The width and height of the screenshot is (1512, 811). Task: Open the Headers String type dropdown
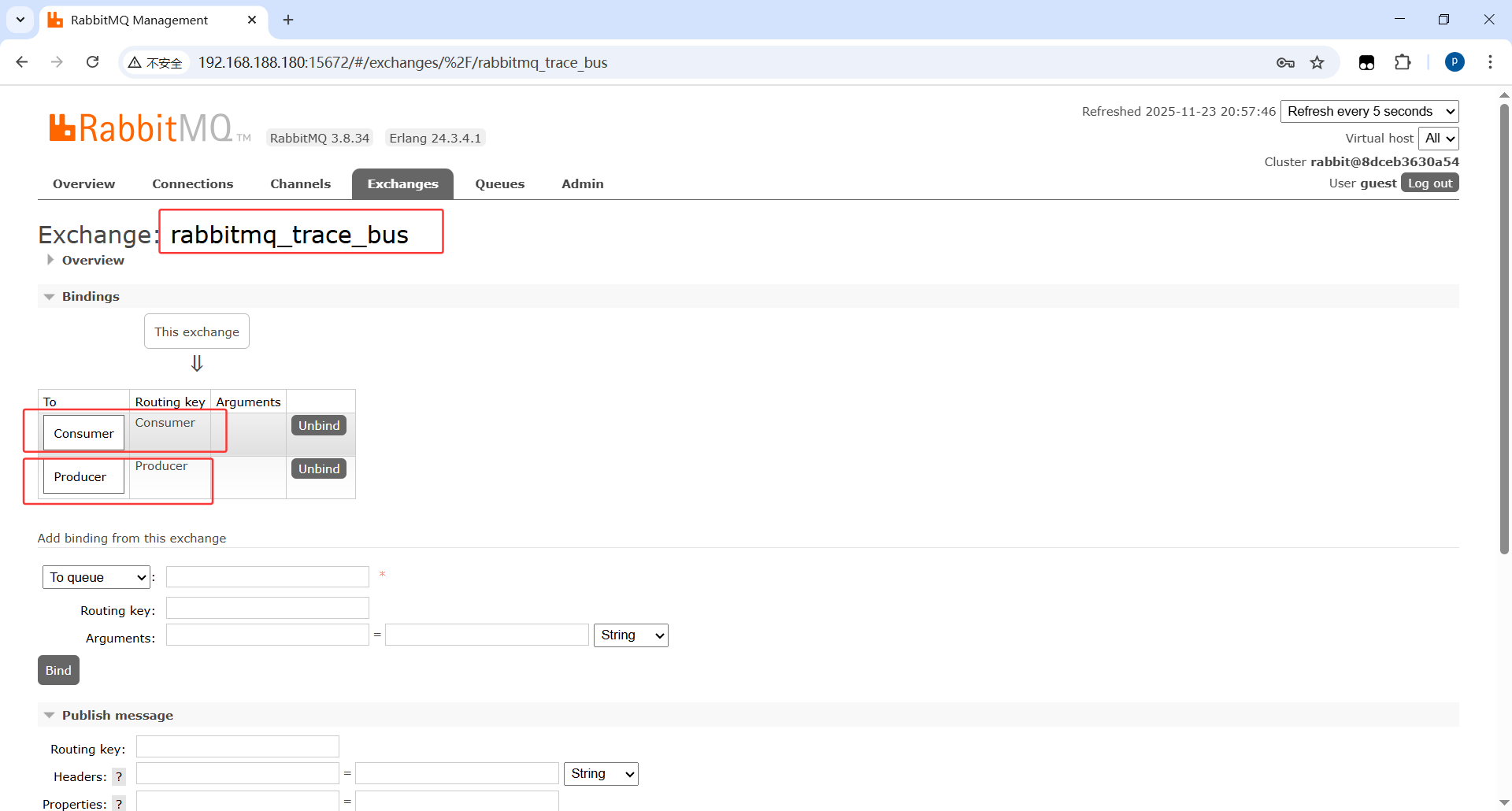coord(601,774)
